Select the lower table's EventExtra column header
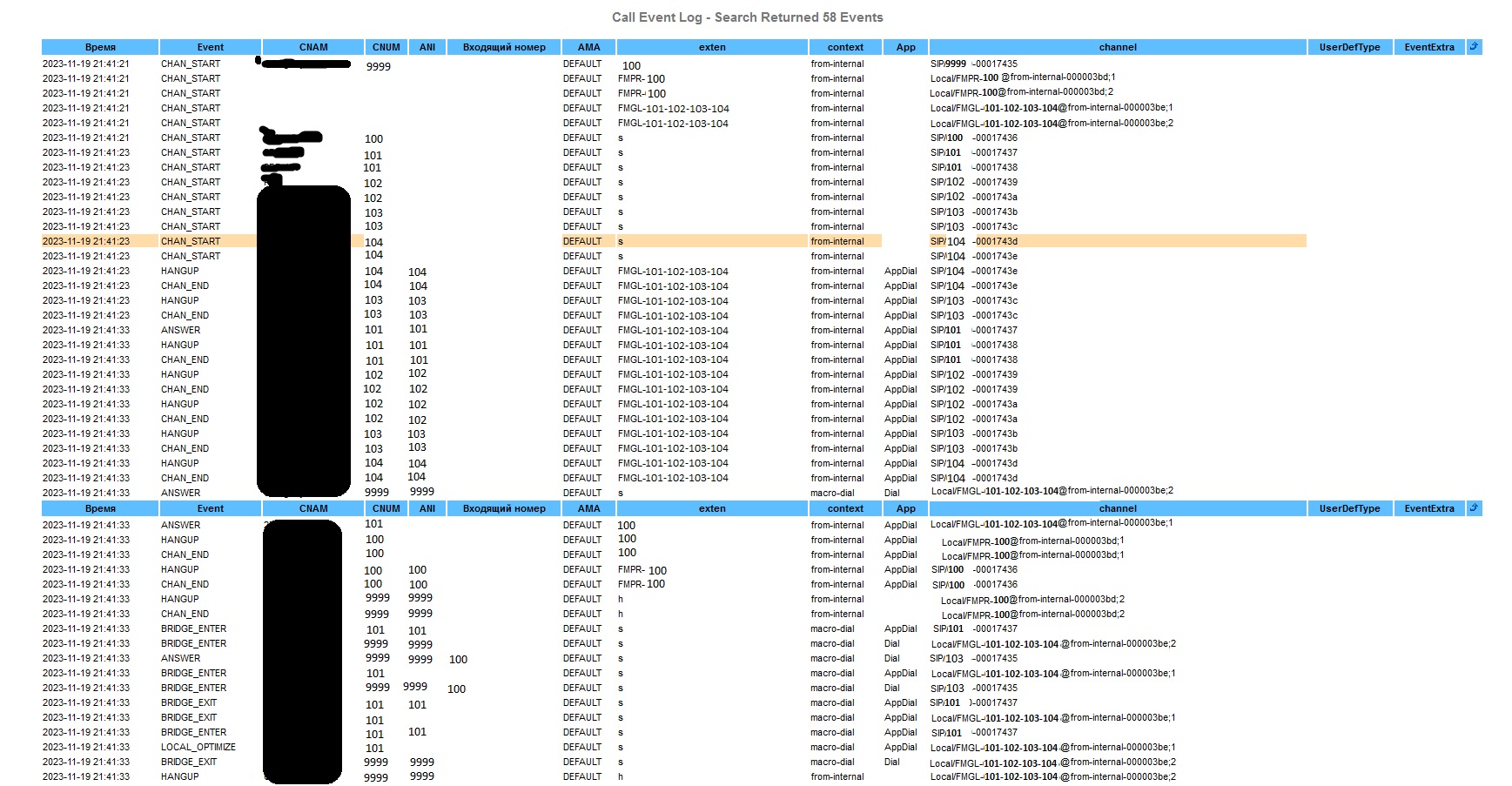This screenshot has height=786, width=1512. click(1428, 509)
